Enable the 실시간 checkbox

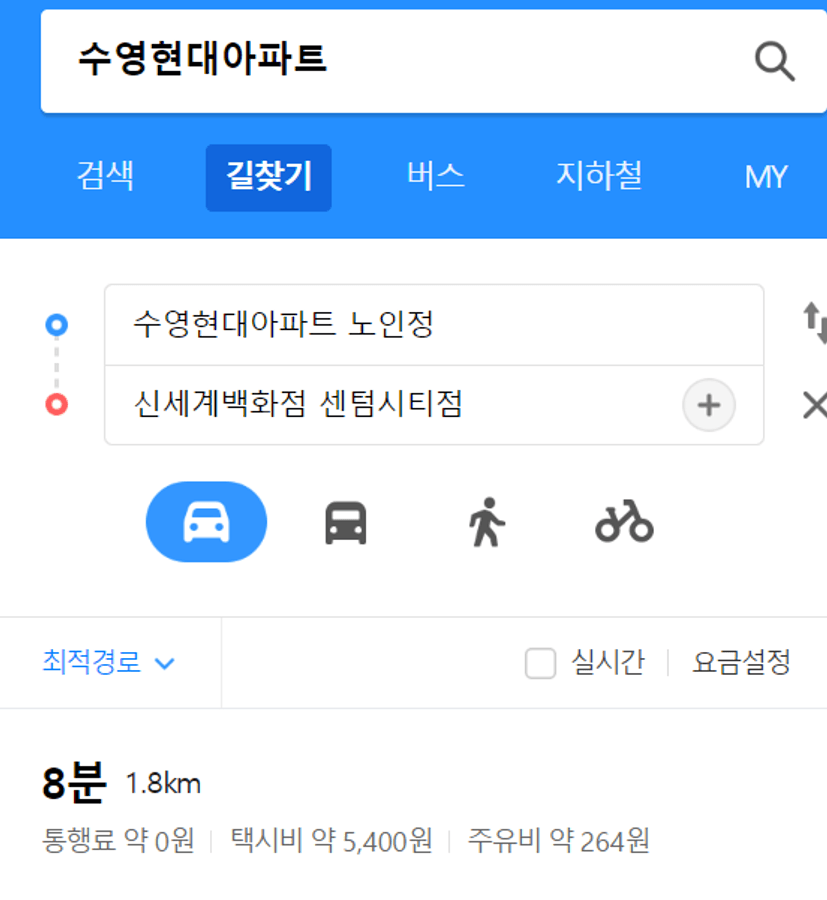(x=540, y=663)
